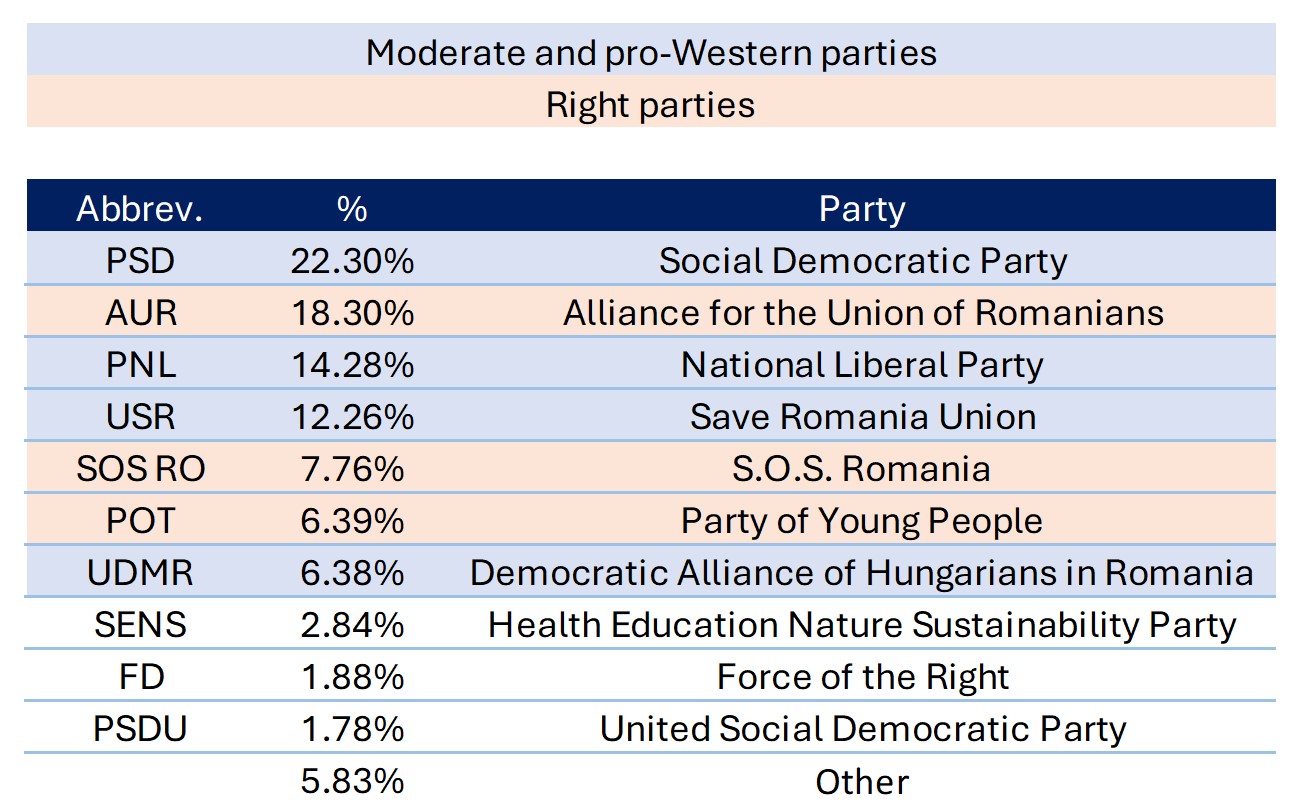
Task: Click the 22.30% percentage cell
Action: tap(352, 261)
